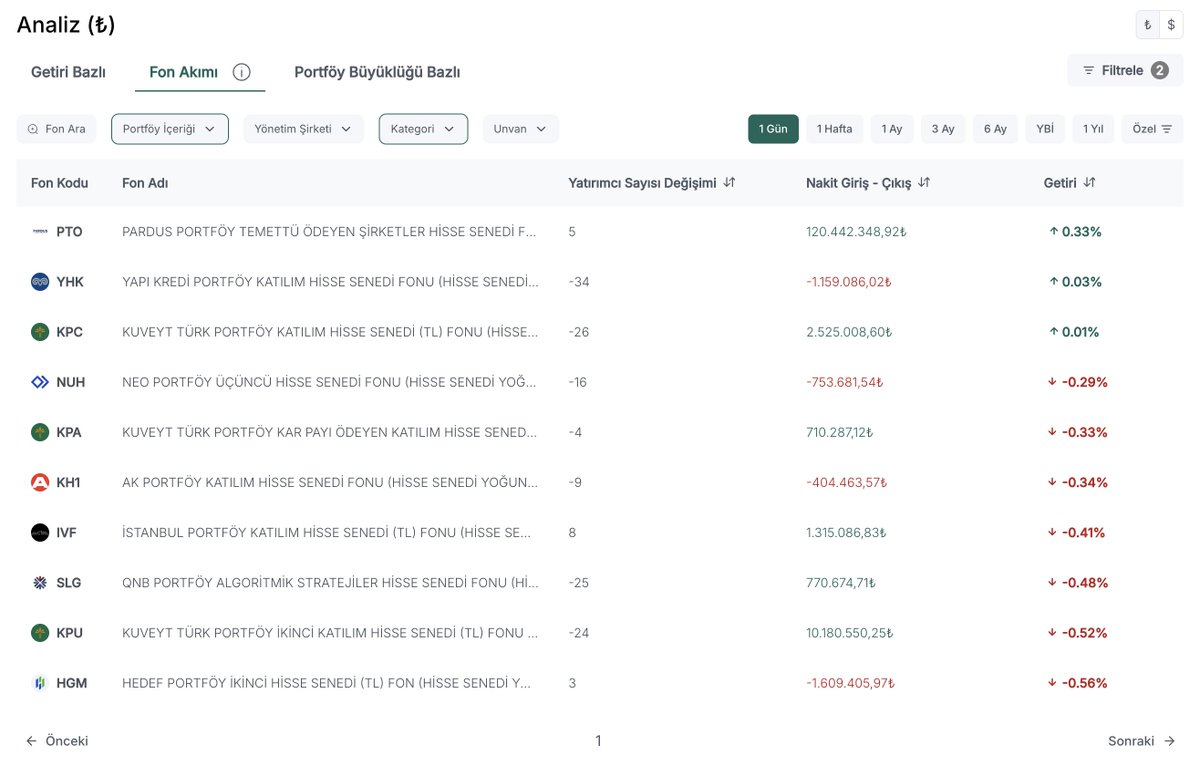Select the 1 Ay period
The image size is (1200, 766).
click(x=892, y=129)
